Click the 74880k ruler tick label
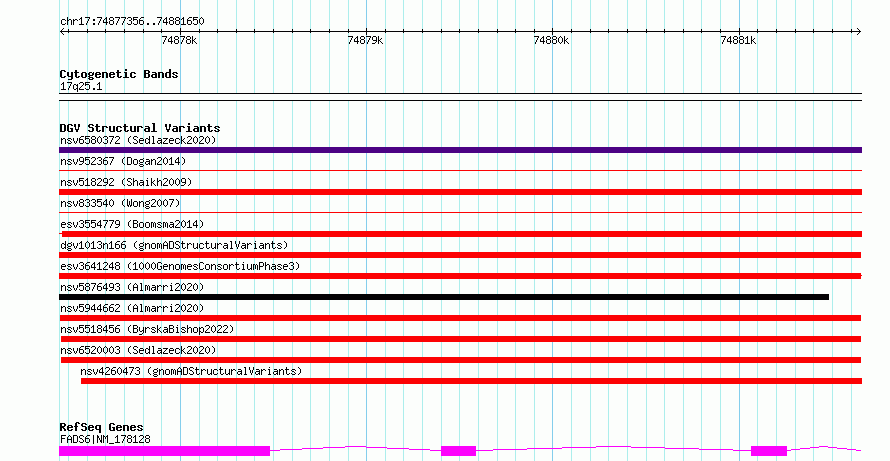890x461 pixels. 552,40
